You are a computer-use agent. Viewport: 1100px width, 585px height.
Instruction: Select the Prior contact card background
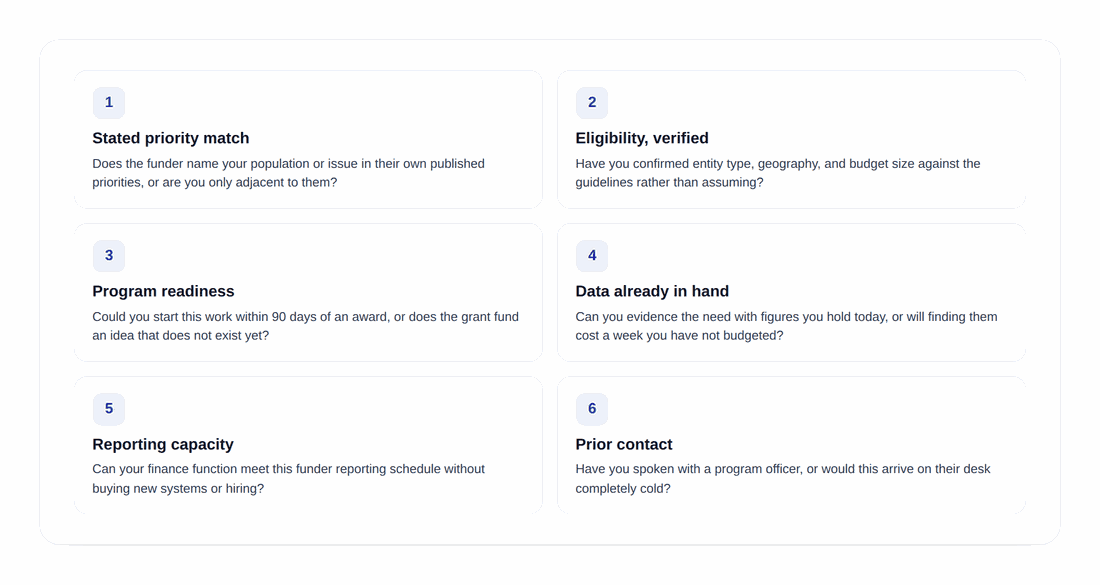pos(791,445)
